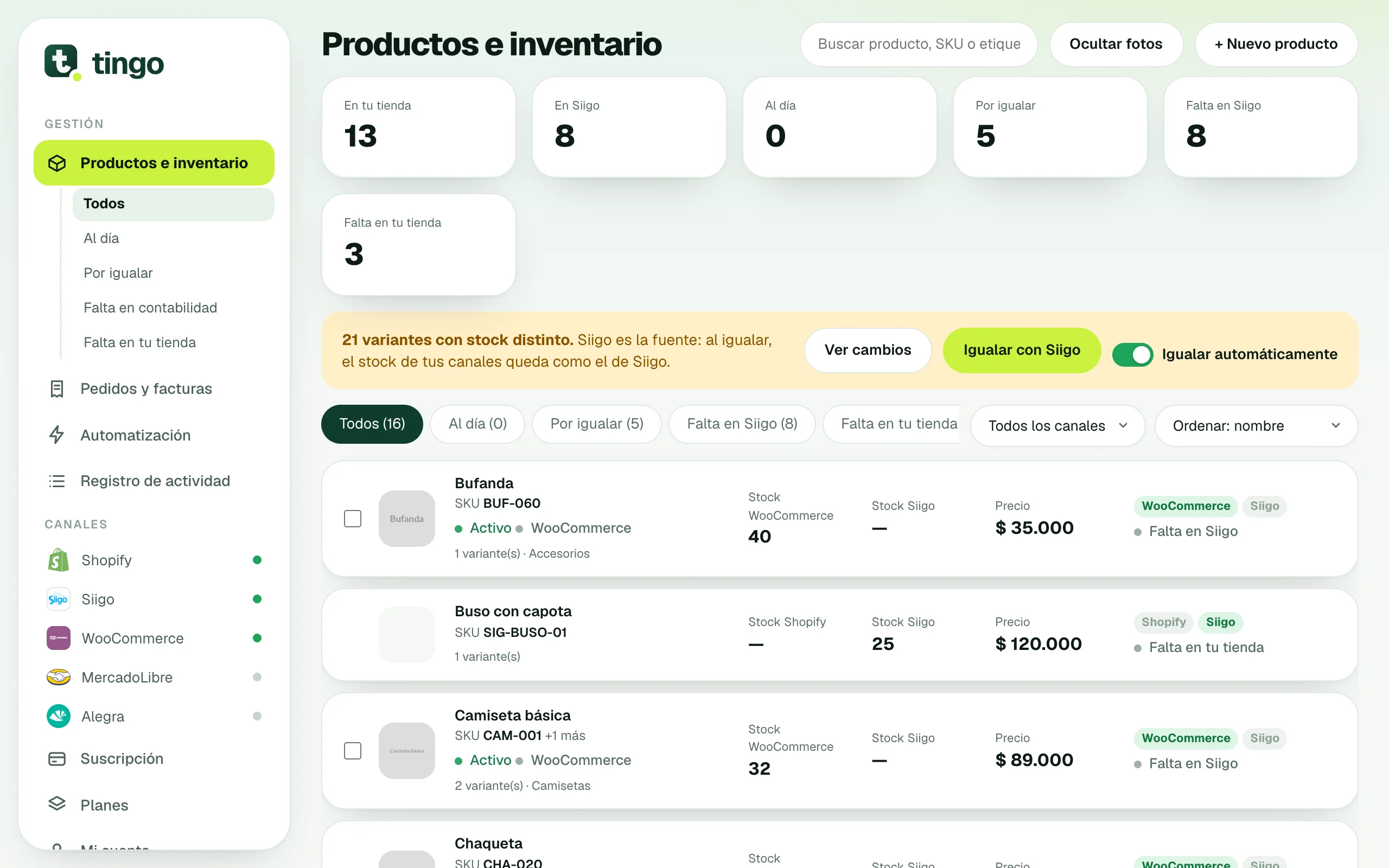The image size is (1389, 868).
Task: Check the Bufanda product checkbox
Action: [353, 519]
